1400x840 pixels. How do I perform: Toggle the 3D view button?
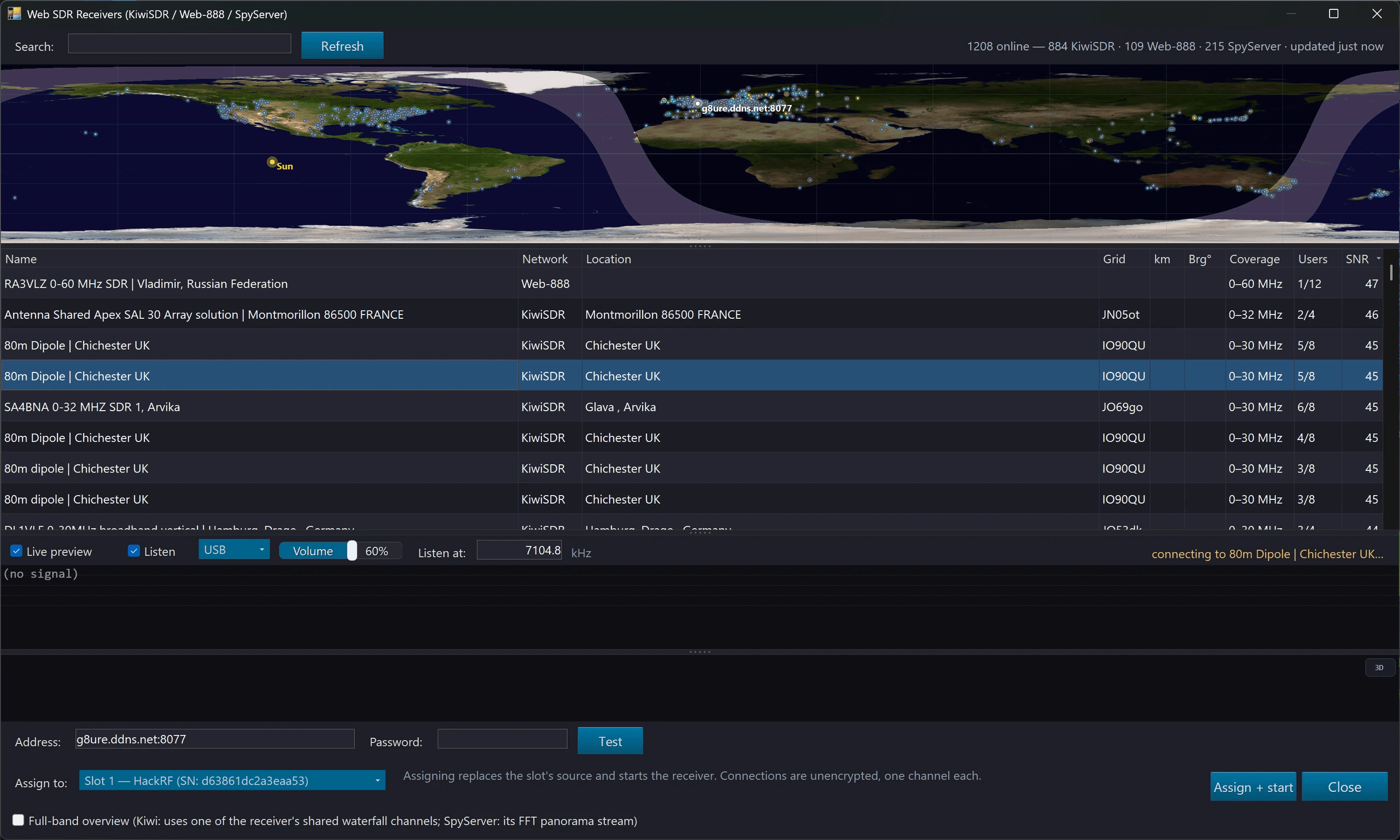pos(1379,667)
